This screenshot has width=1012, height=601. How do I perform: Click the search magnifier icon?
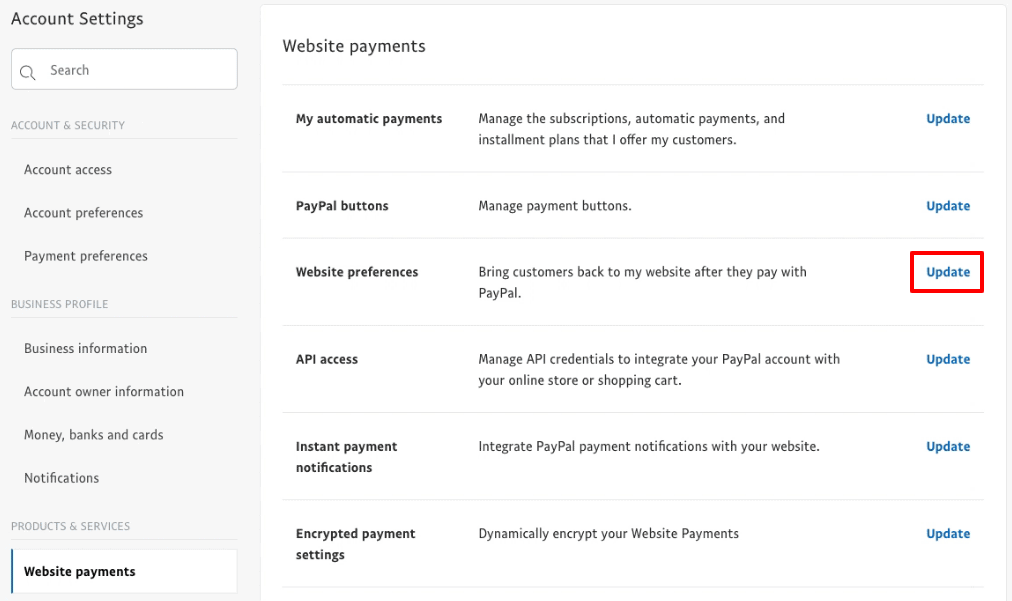[28, 70]
